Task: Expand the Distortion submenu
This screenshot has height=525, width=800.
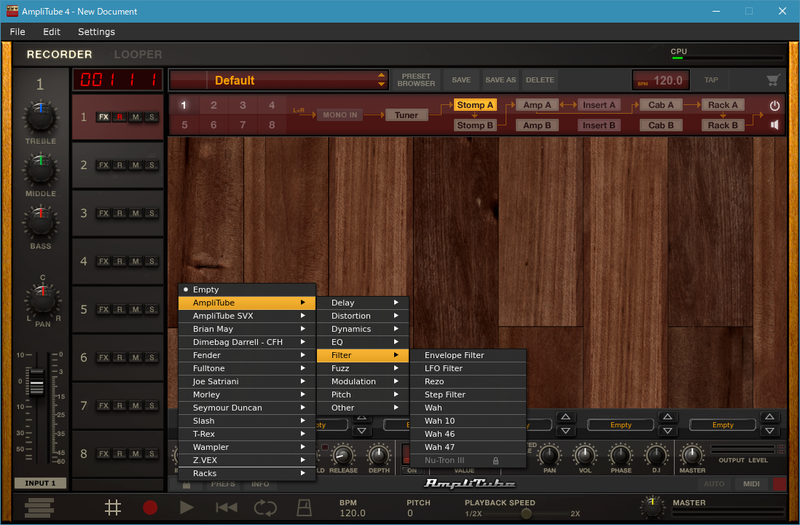Action: (x=362, y=316)
